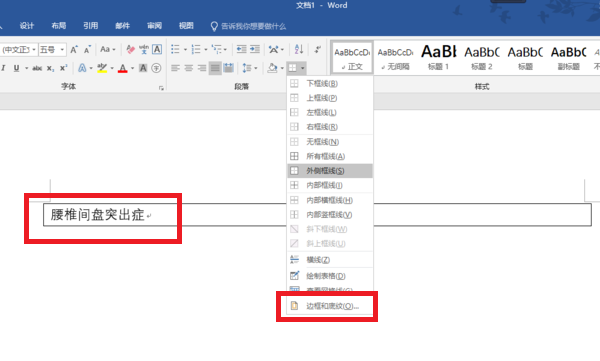Click the Clear Formatting eraser icon
The image size is (600, 361).
pos(130,49)
